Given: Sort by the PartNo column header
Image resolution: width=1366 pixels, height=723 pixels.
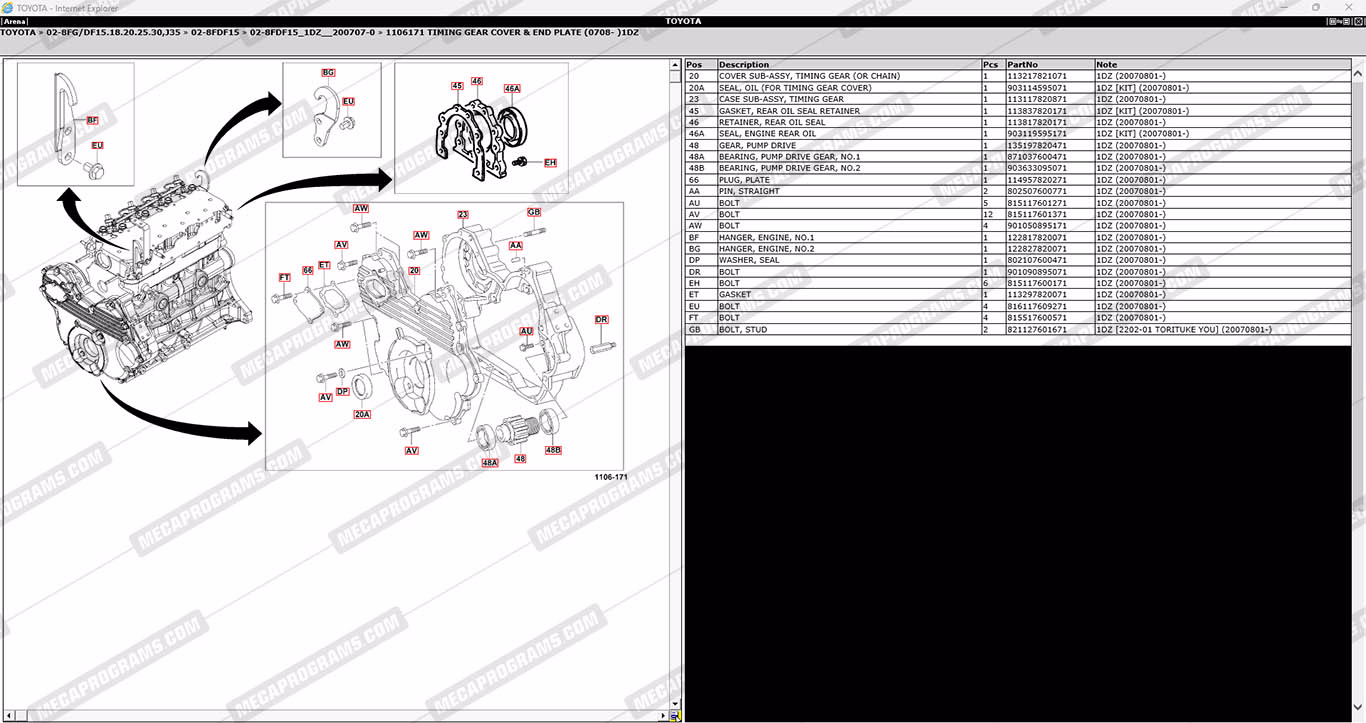Looking at the screenshot, I should click(x=1022, y=65).
